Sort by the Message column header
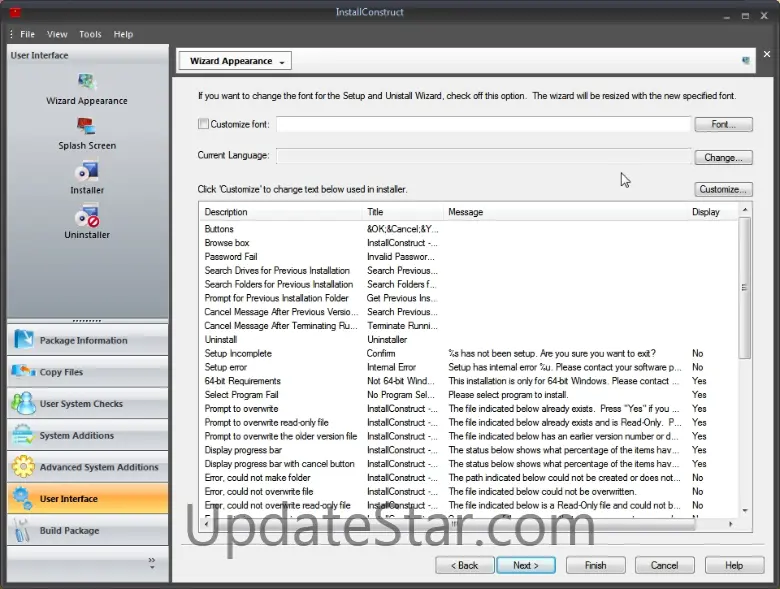This screenshot has height=589, width=780. 565,212
